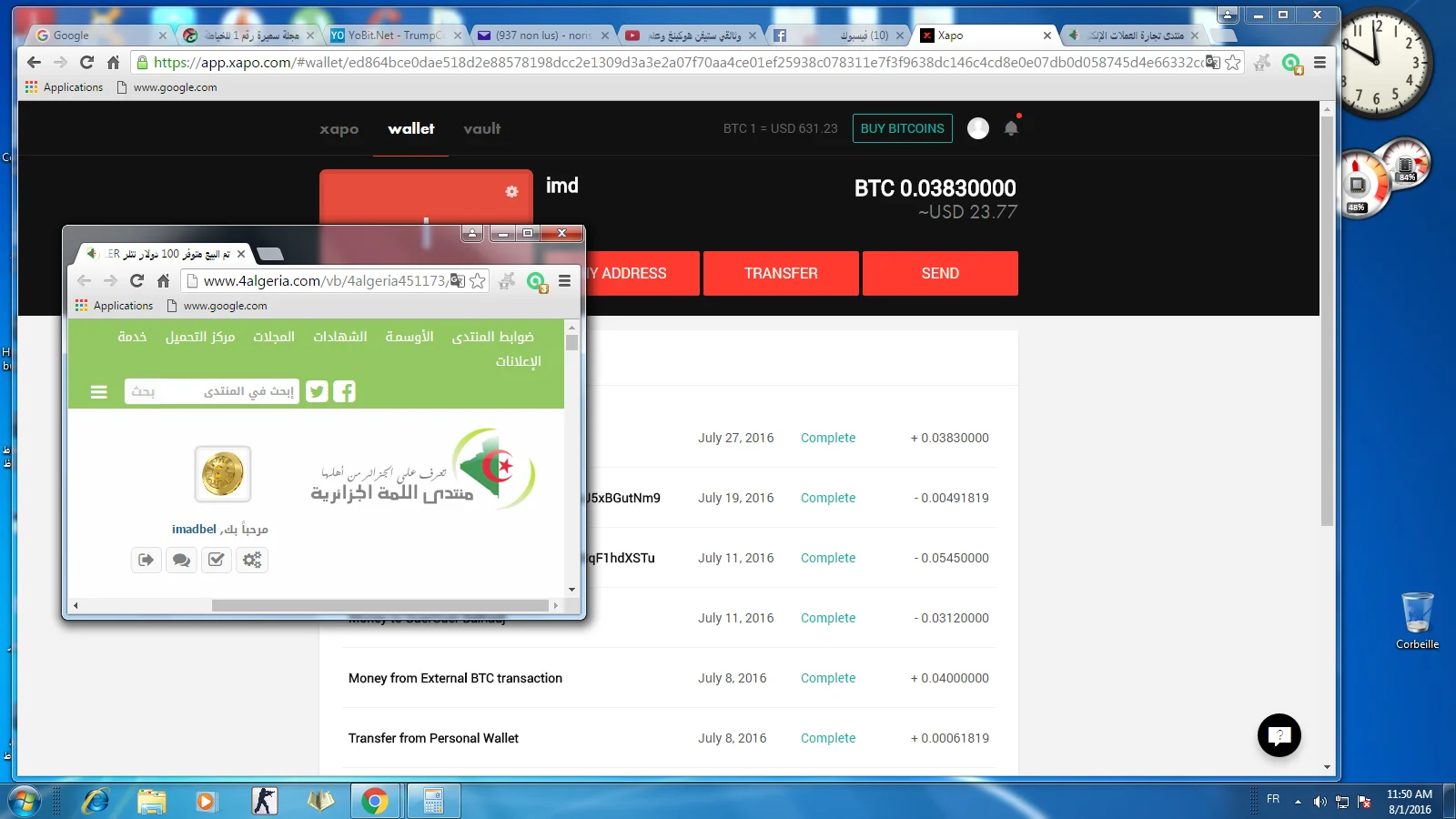
Task: Show hidden system tray icons
Action: point(1298,802)
